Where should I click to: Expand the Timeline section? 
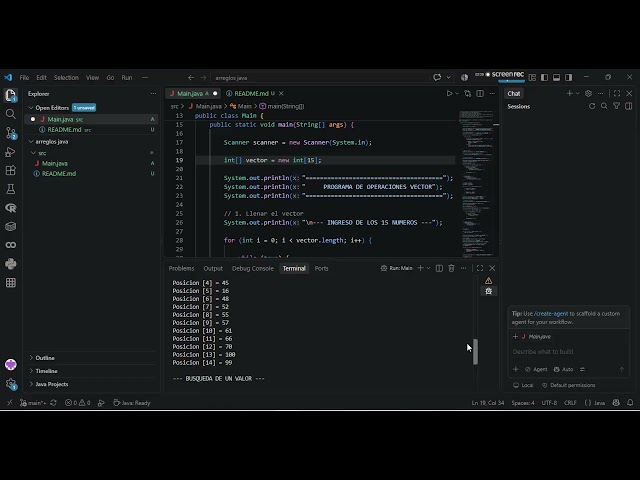(31, 371)
